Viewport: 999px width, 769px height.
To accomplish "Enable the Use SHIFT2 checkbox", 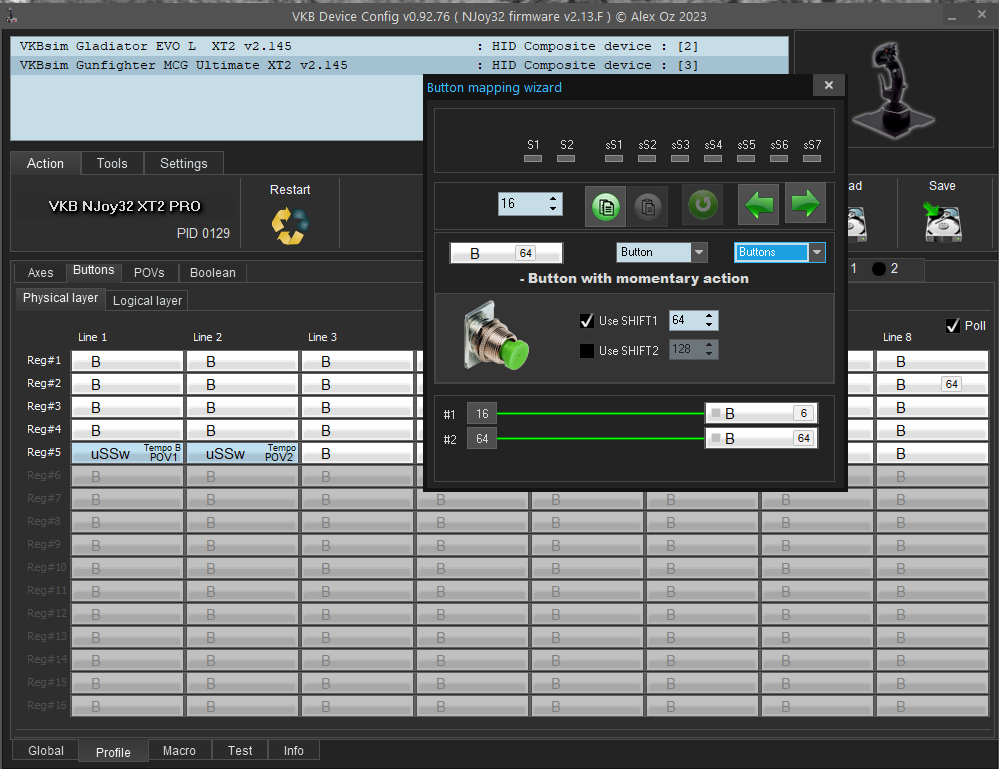I will (587, 350).
